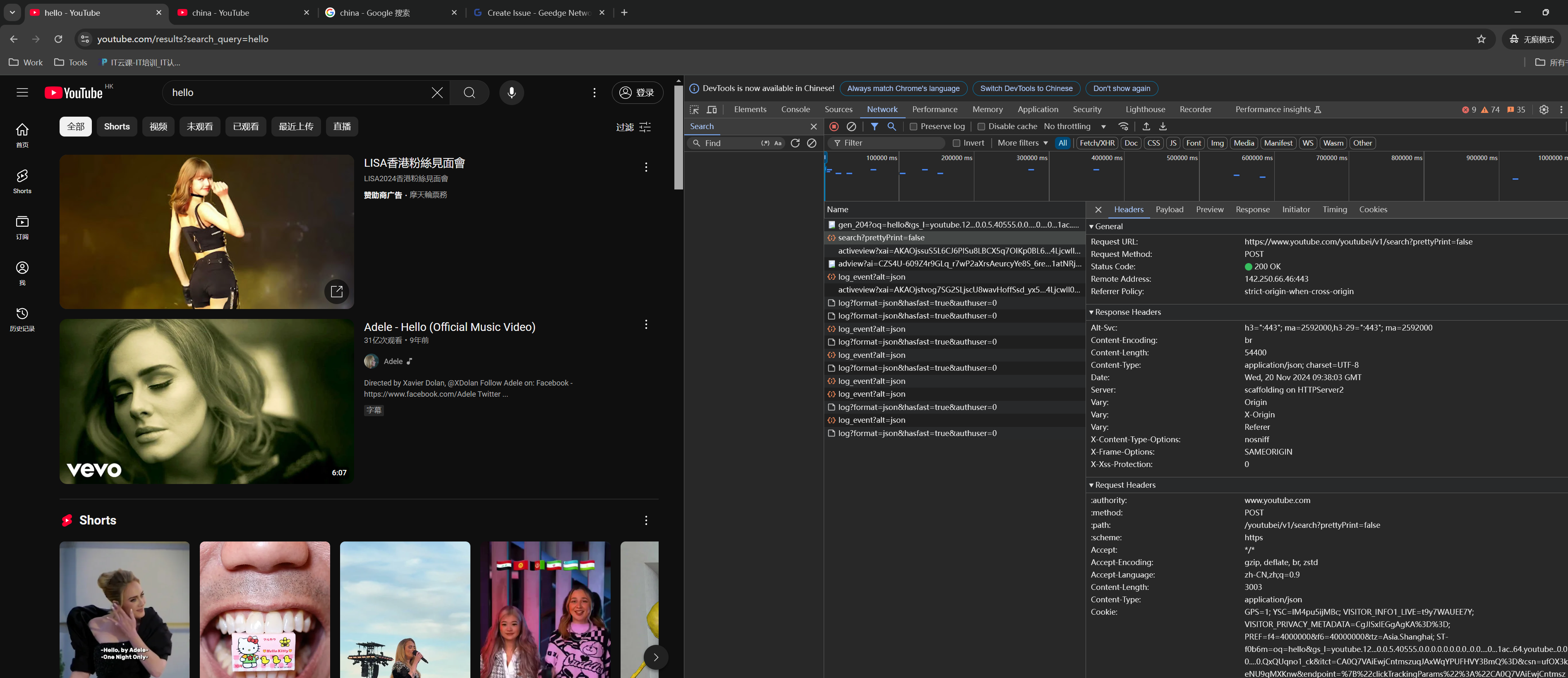This screenshot has height=678, width=1568.
Task: Toggle the device toolbar icon
Action: pyautogui.click(x=712, y=110)
